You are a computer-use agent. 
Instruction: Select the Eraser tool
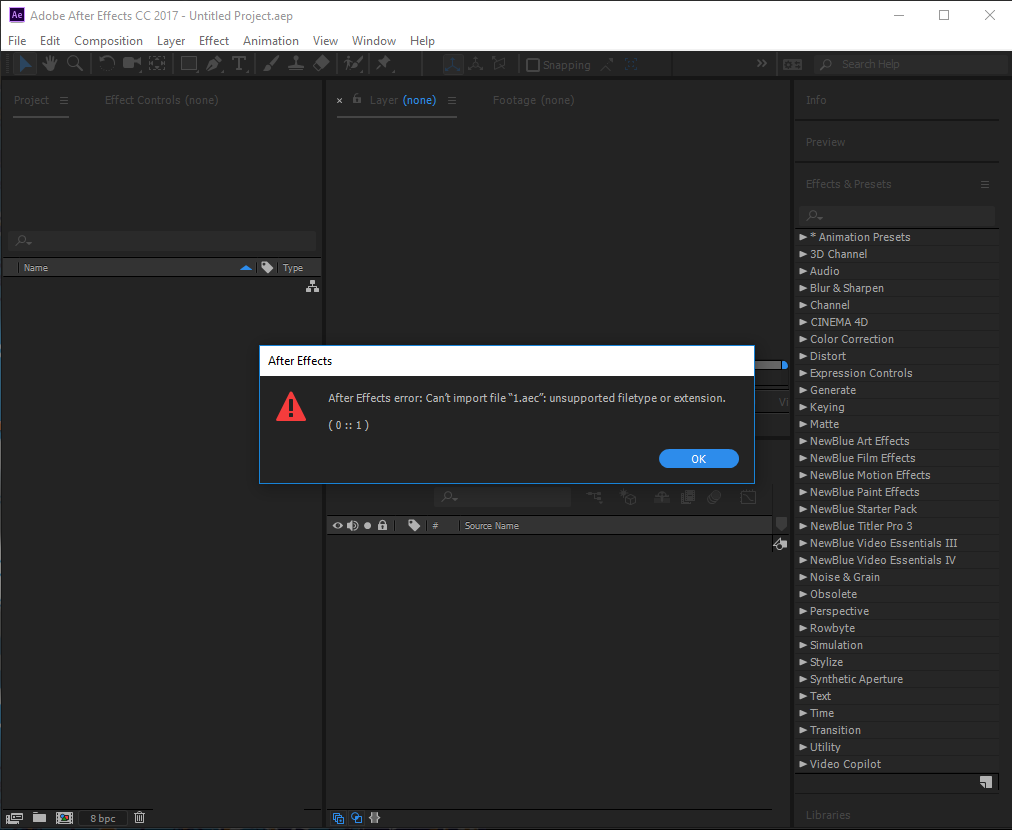coord(321,64)
